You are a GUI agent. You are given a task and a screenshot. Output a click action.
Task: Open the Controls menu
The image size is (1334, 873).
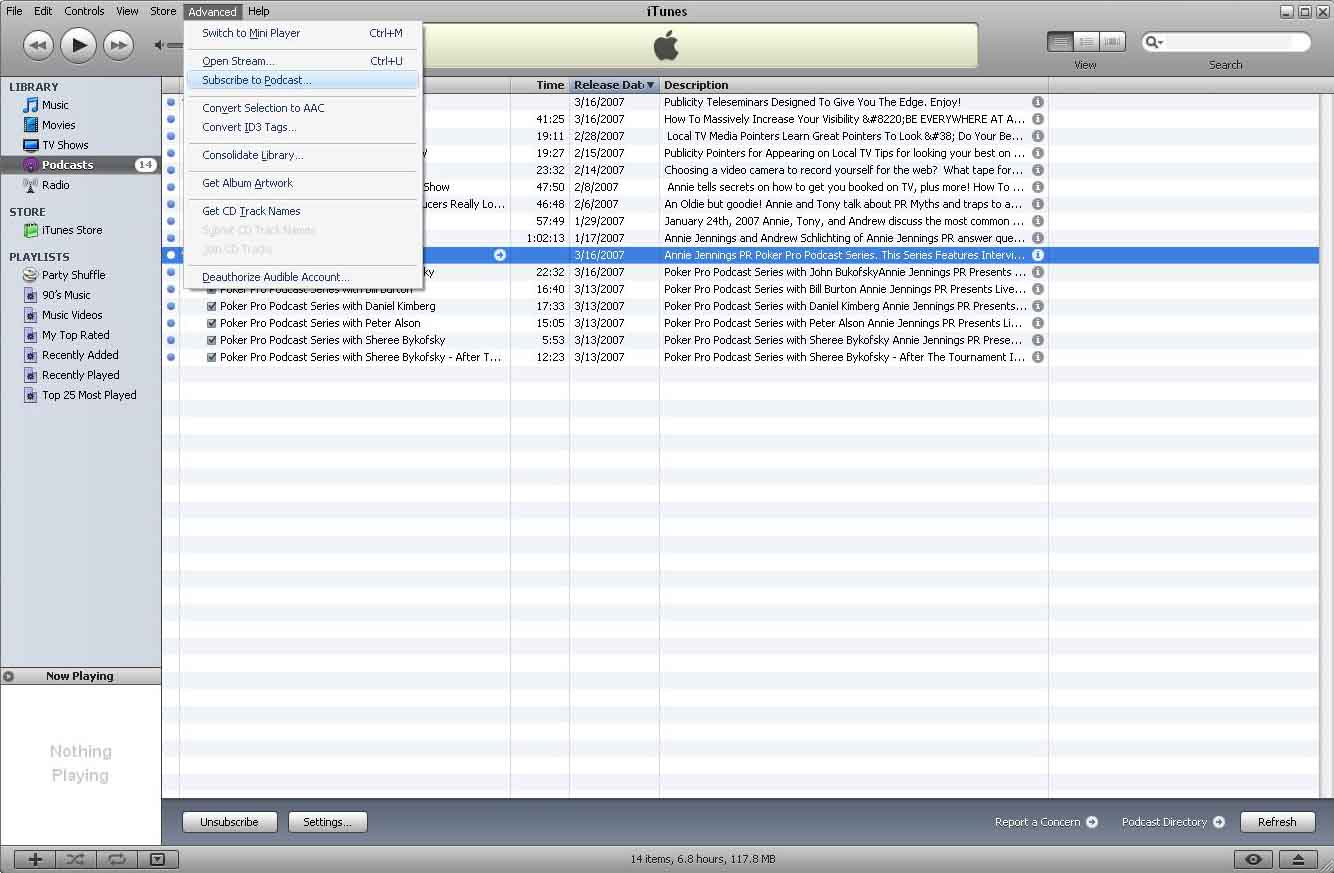pyautogui.click(x=84, y=11)
